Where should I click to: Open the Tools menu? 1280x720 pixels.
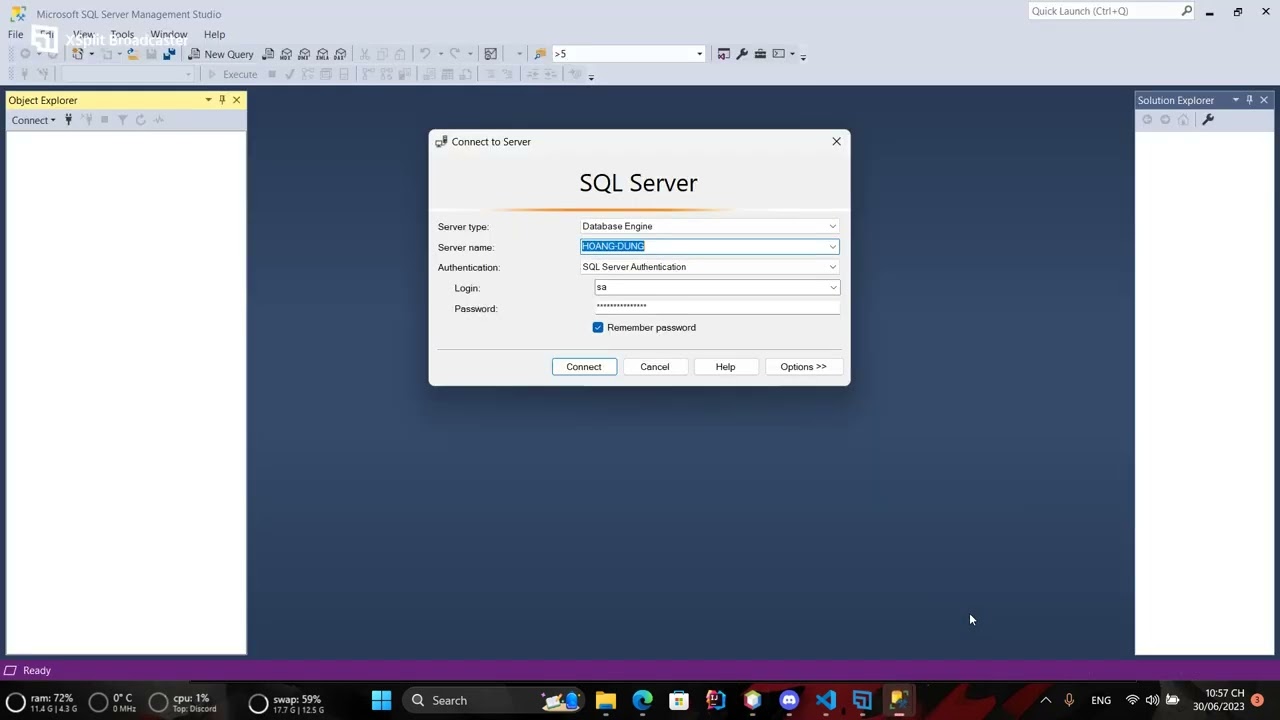122,34
